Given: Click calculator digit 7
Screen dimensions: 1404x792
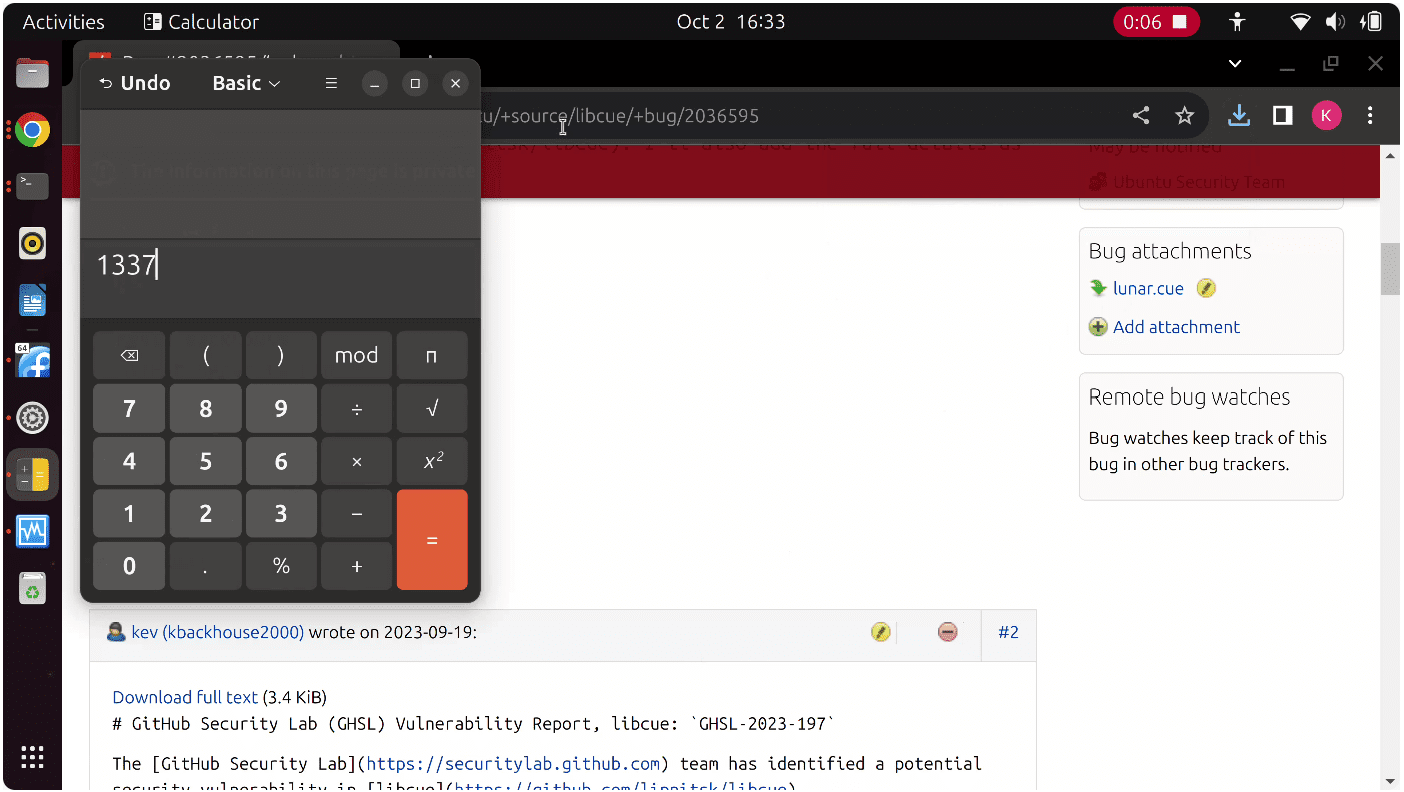Looking at the screenshot, I should [129, 408].
